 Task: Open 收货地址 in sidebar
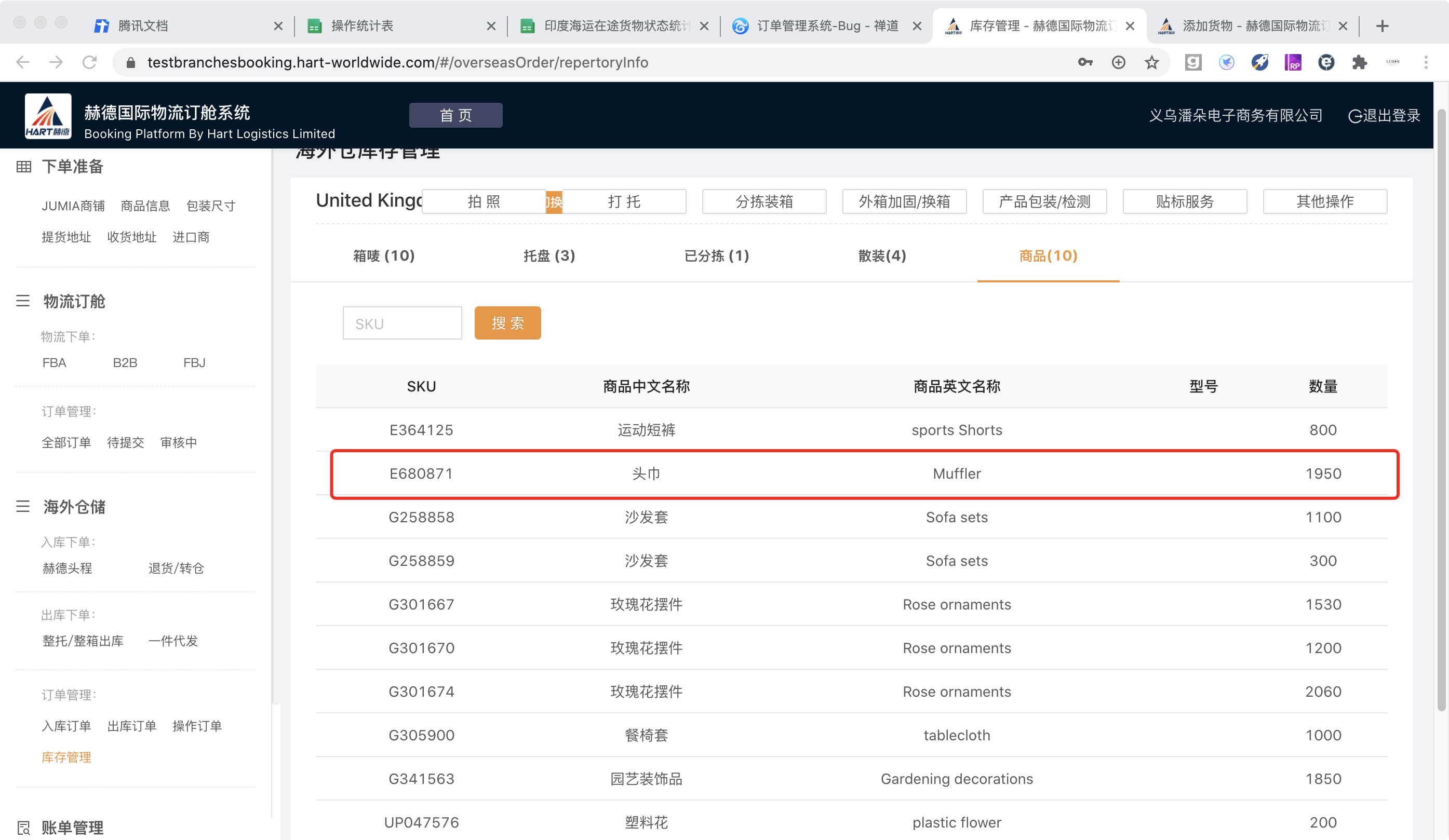[x=132, y=237]
